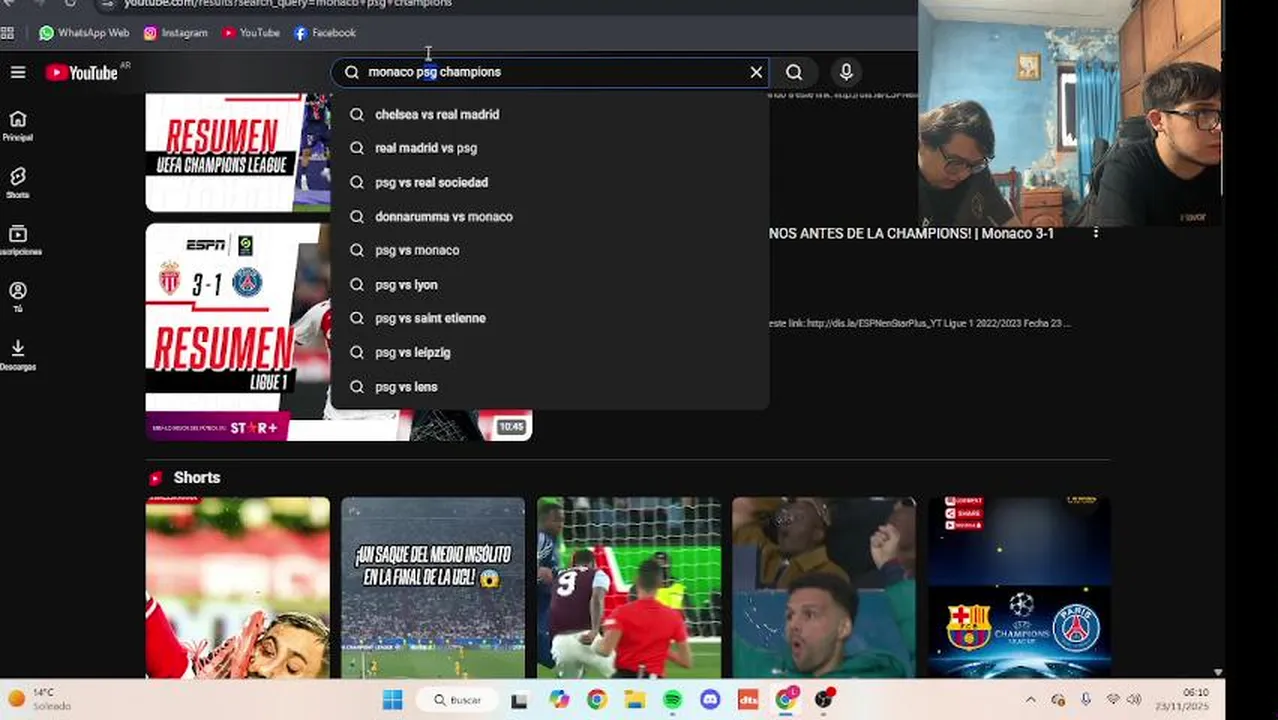Open Principal in the YouTube sidebar
Image resolution: width=1278 pixels, height=720 pixels.
(18, 126)
